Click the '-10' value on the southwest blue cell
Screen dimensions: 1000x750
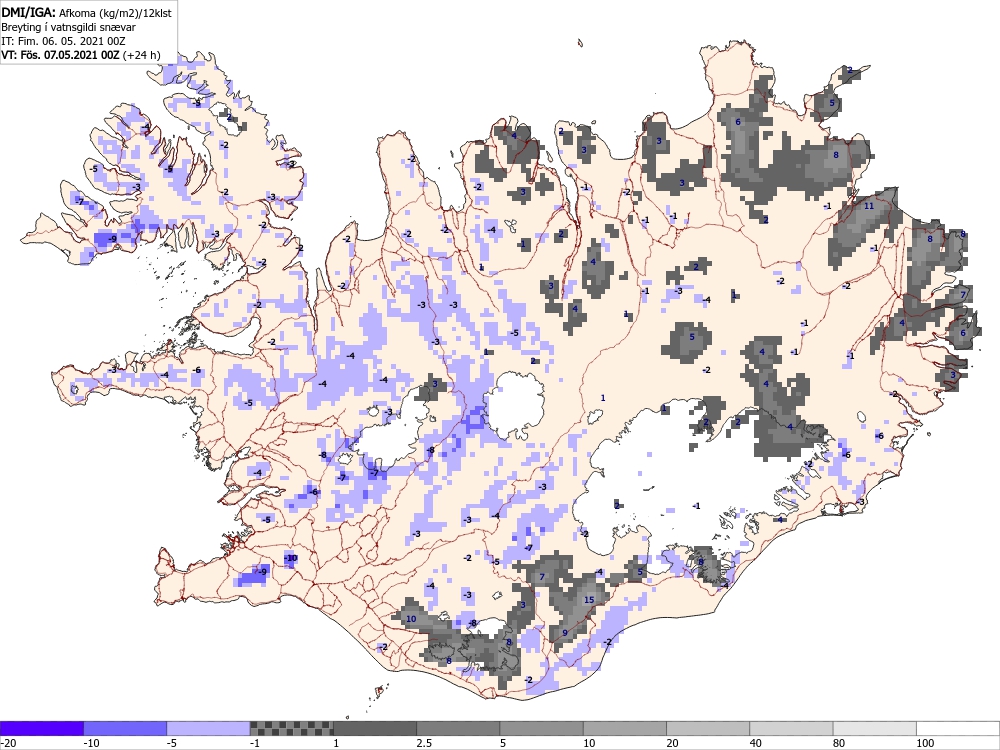tap(290, 558)
